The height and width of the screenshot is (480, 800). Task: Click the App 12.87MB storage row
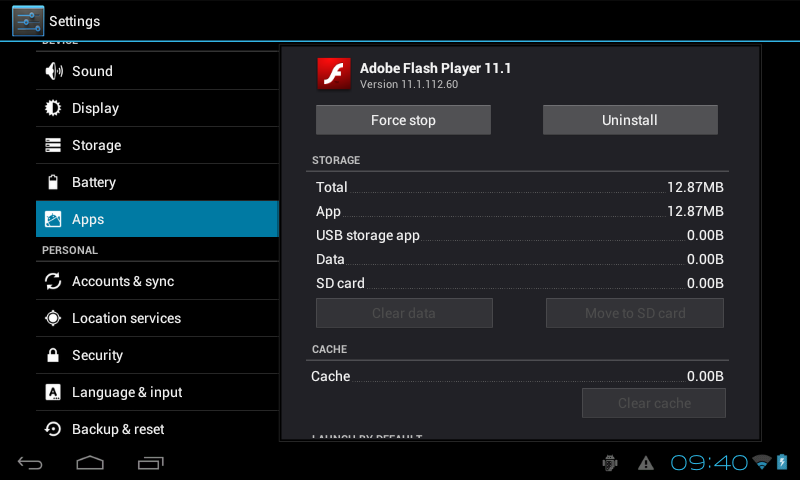pos(519,211)
